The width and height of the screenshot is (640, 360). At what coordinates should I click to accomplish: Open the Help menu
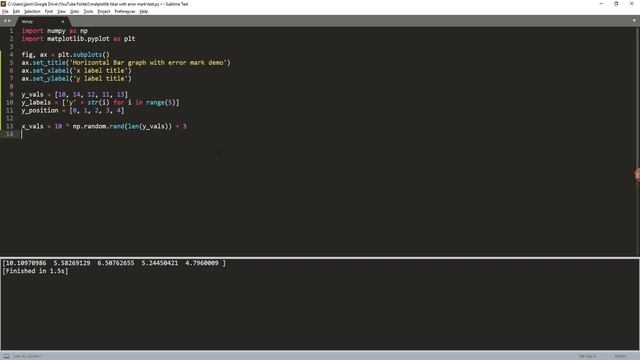[144, 11]
